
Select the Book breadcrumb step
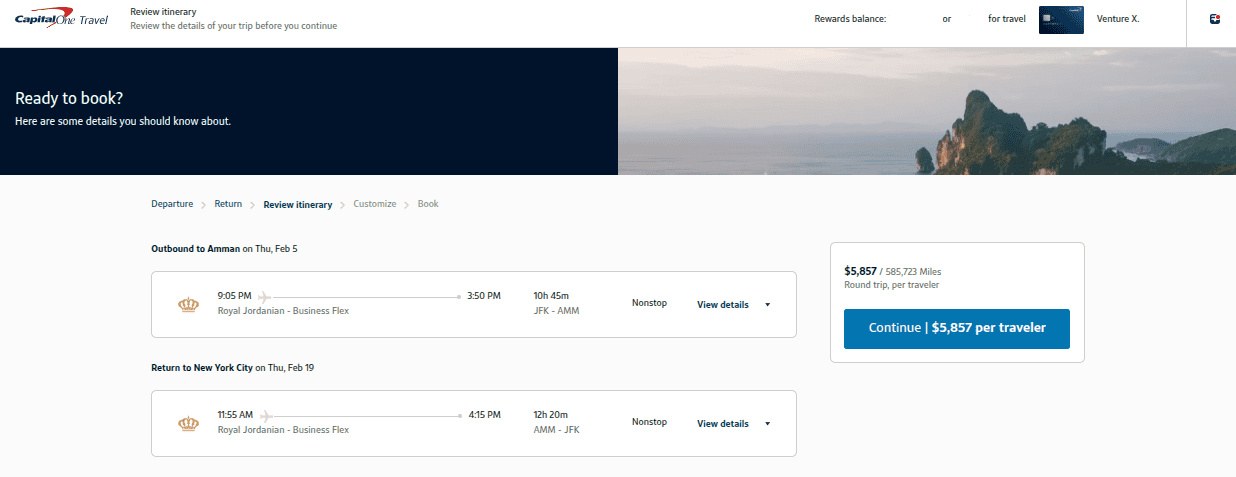click(428, 204)
